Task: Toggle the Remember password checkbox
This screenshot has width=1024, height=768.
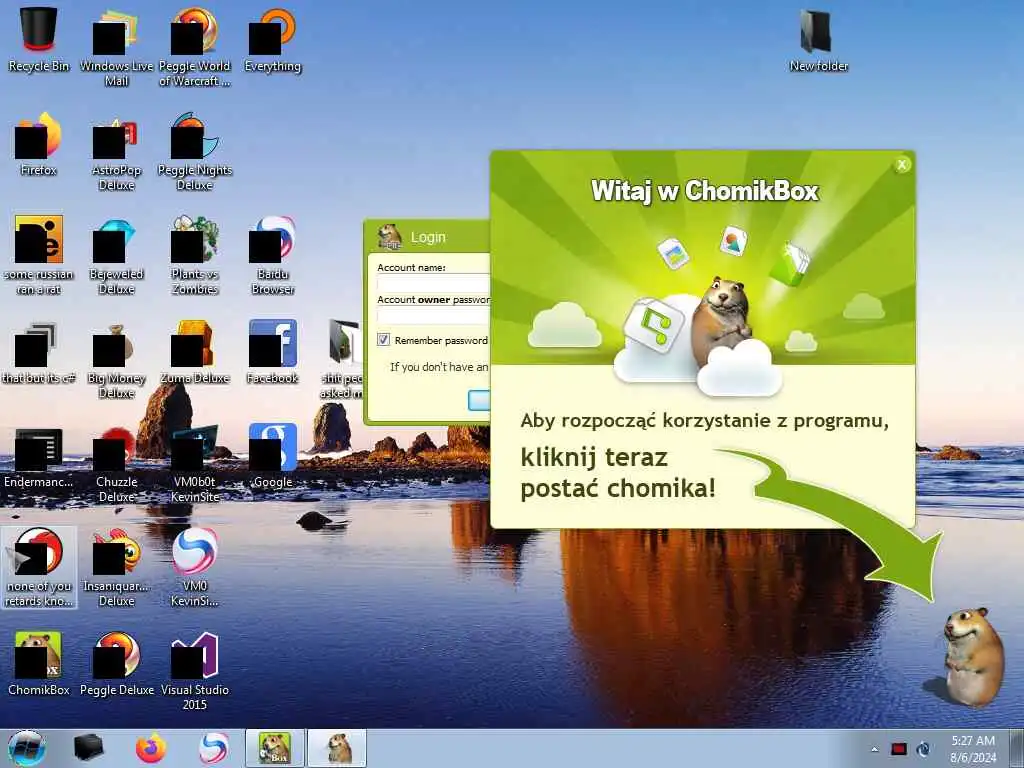Action: point(383,340)
